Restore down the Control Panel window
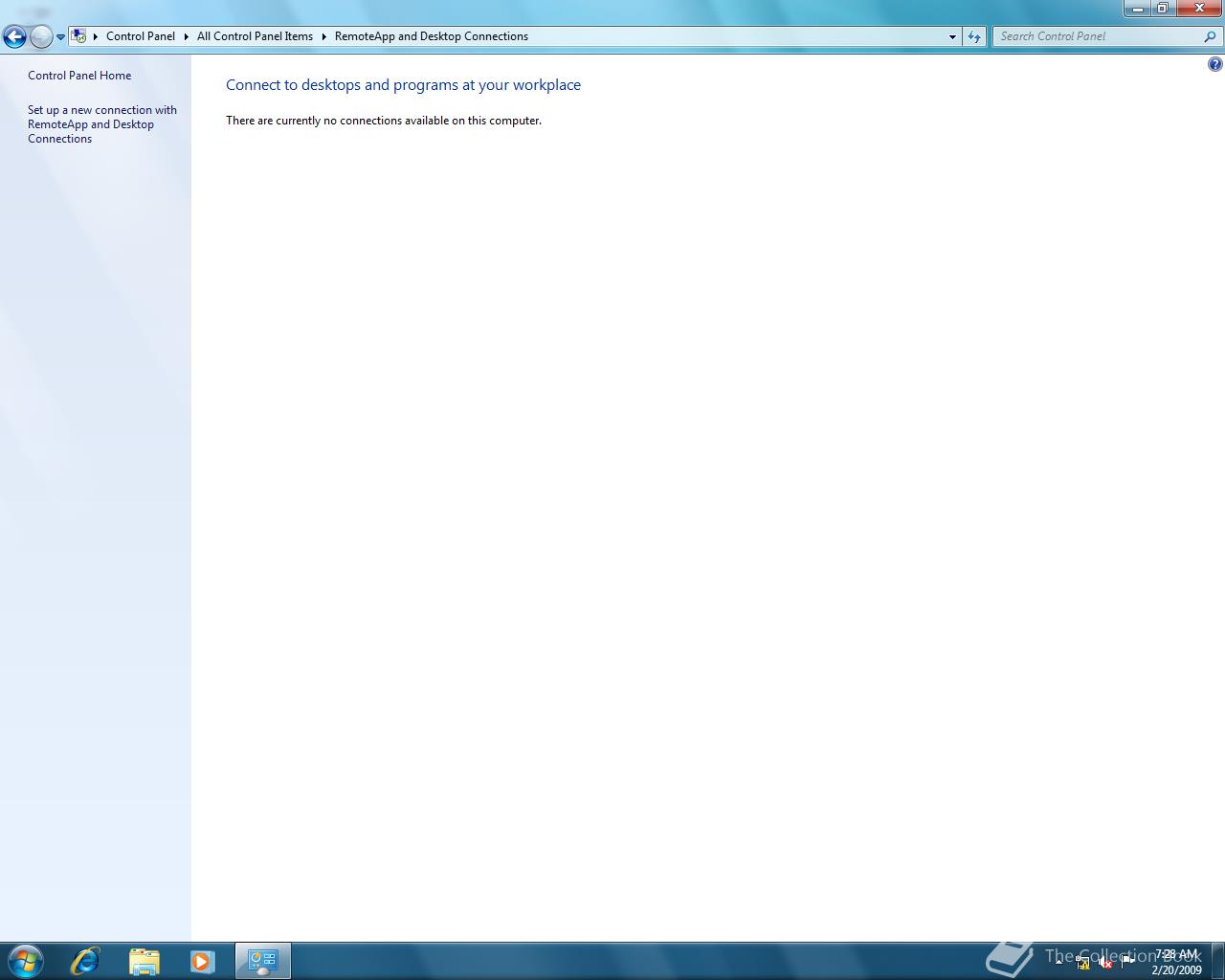Image resolution: width=1225 pixels, height=980 pixels. click(1163, 8)
